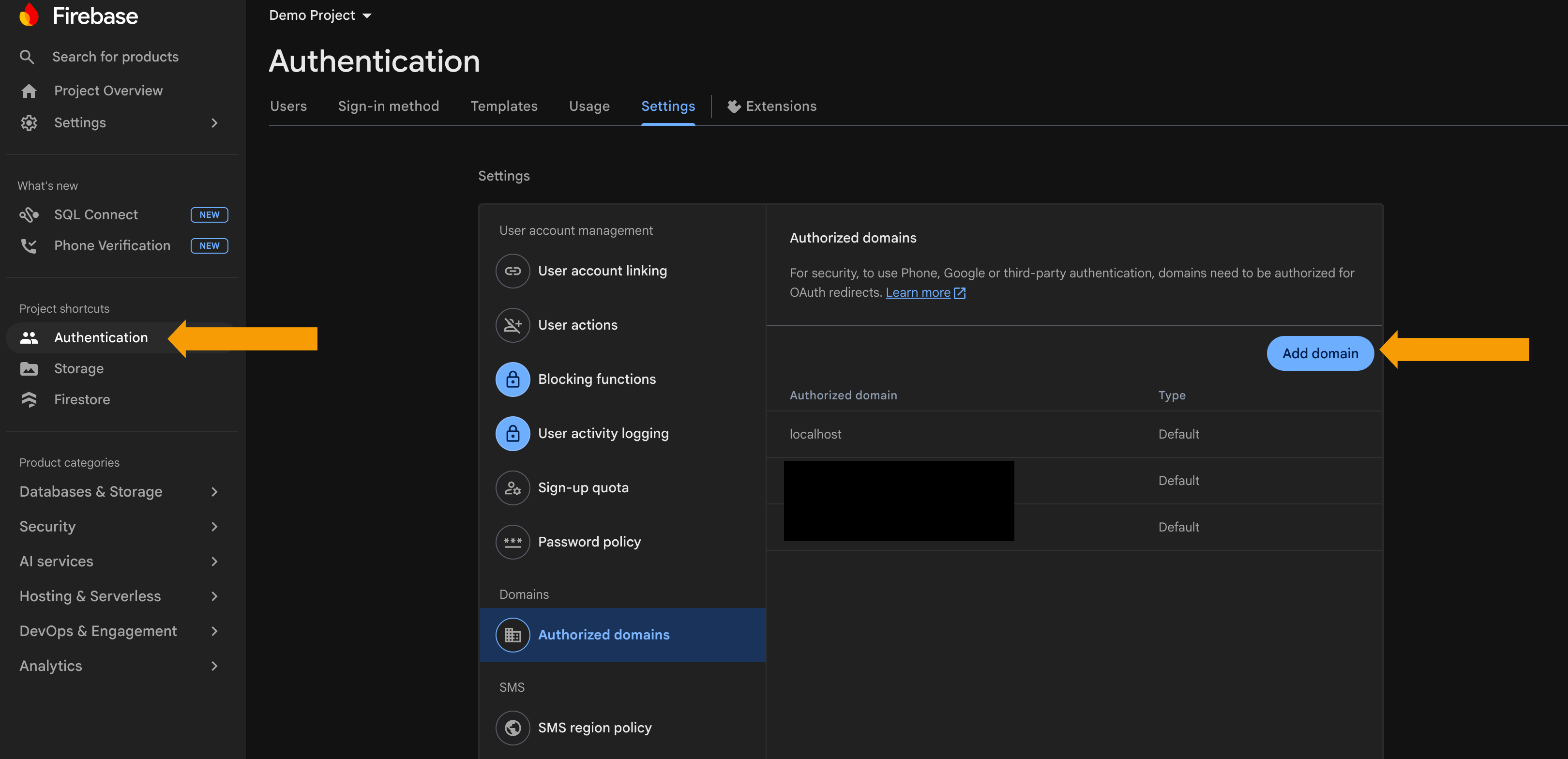Select User account linking setting
This screenshot has width=1568, height=759.
tap(622, 271)
